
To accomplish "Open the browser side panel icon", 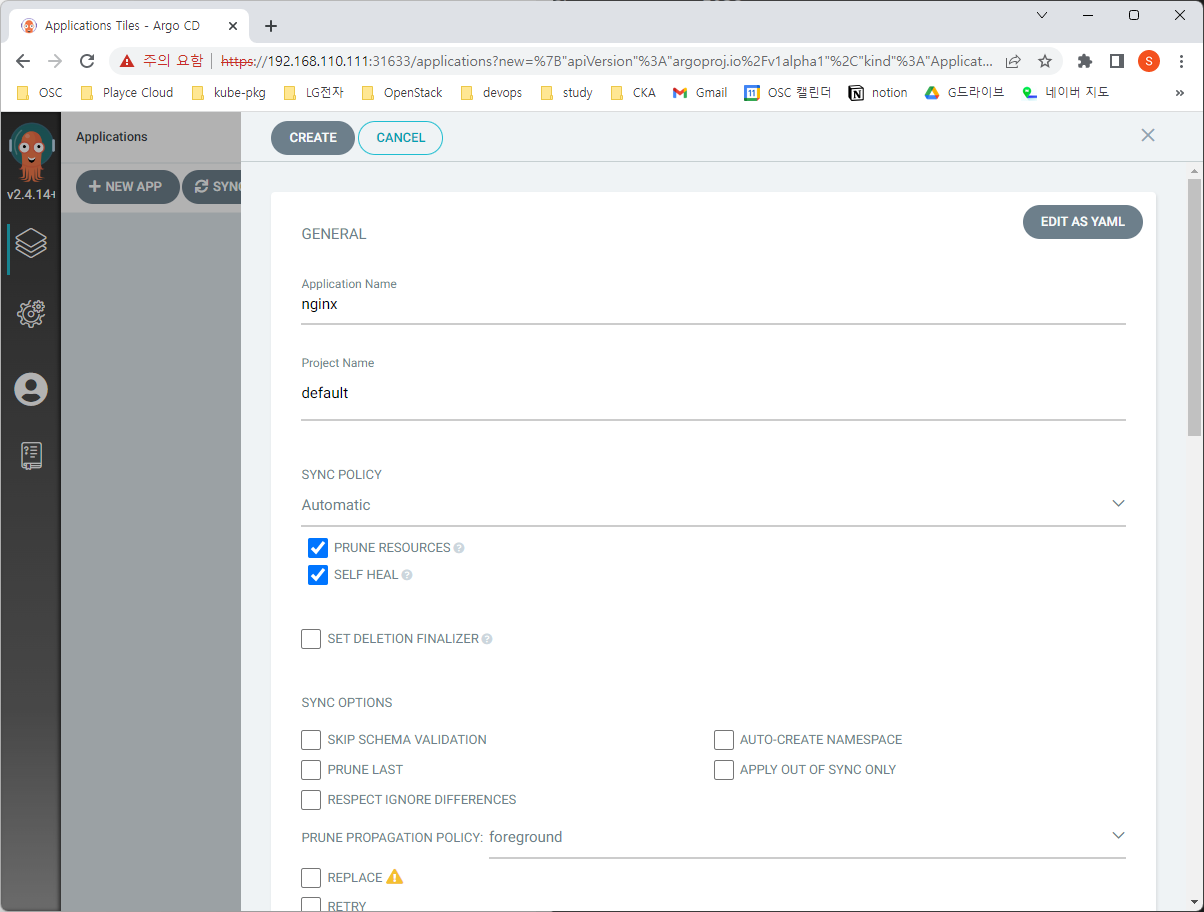I will 1117,61.
